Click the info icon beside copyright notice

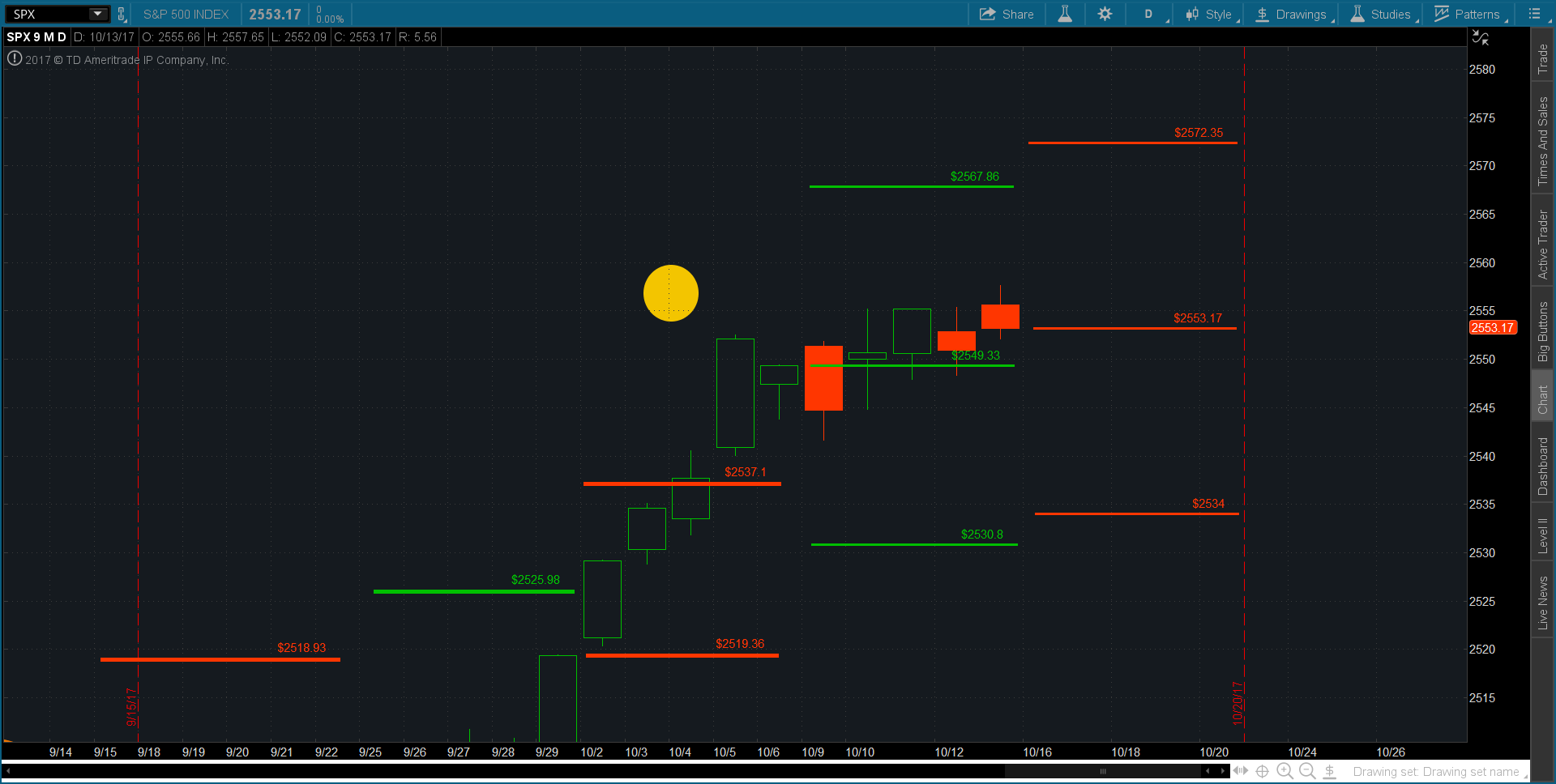[x=15, y=58]
